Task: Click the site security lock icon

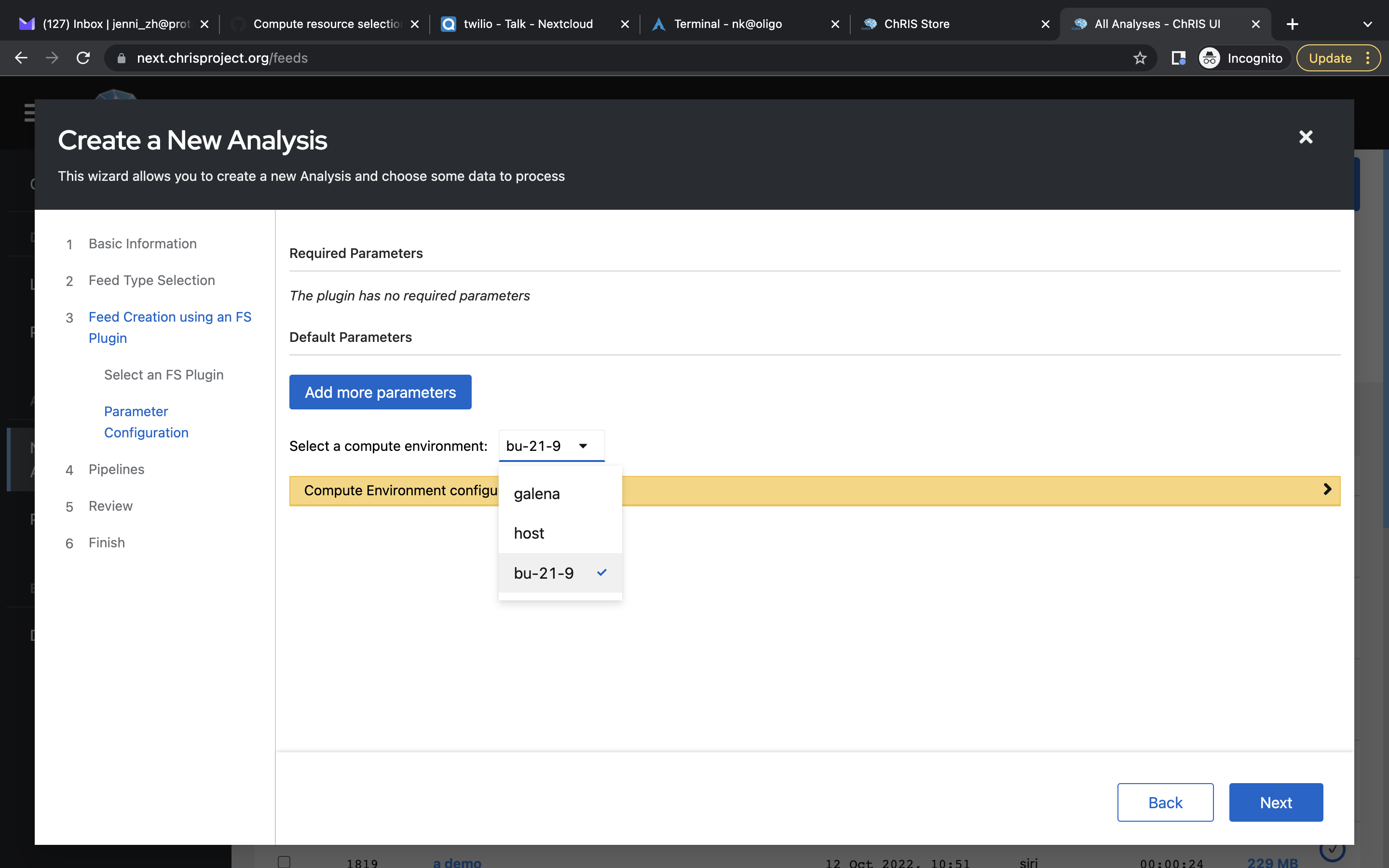Action: coord(121,57)
